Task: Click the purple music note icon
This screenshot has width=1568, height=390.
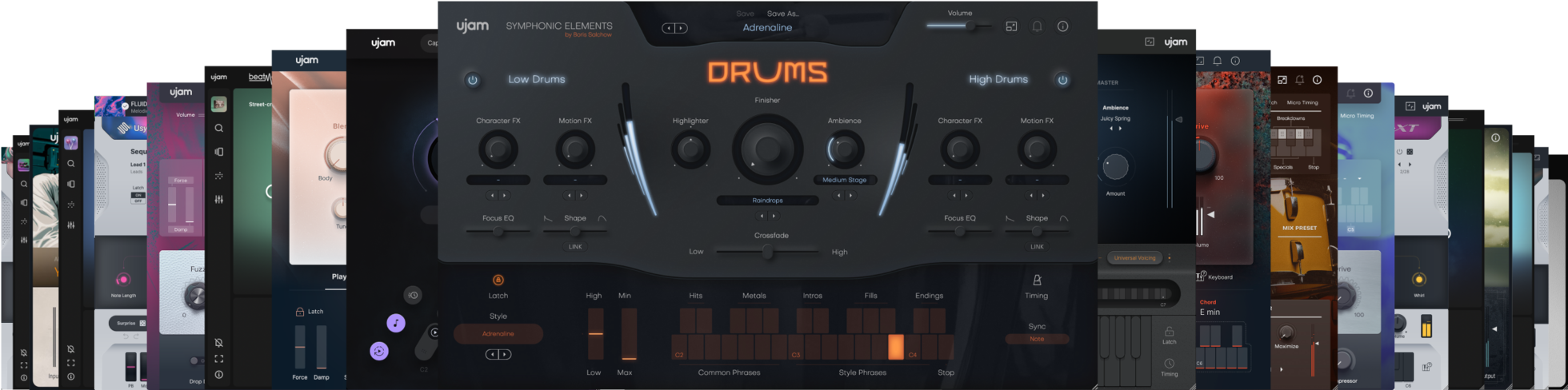Action: (395, 323)
